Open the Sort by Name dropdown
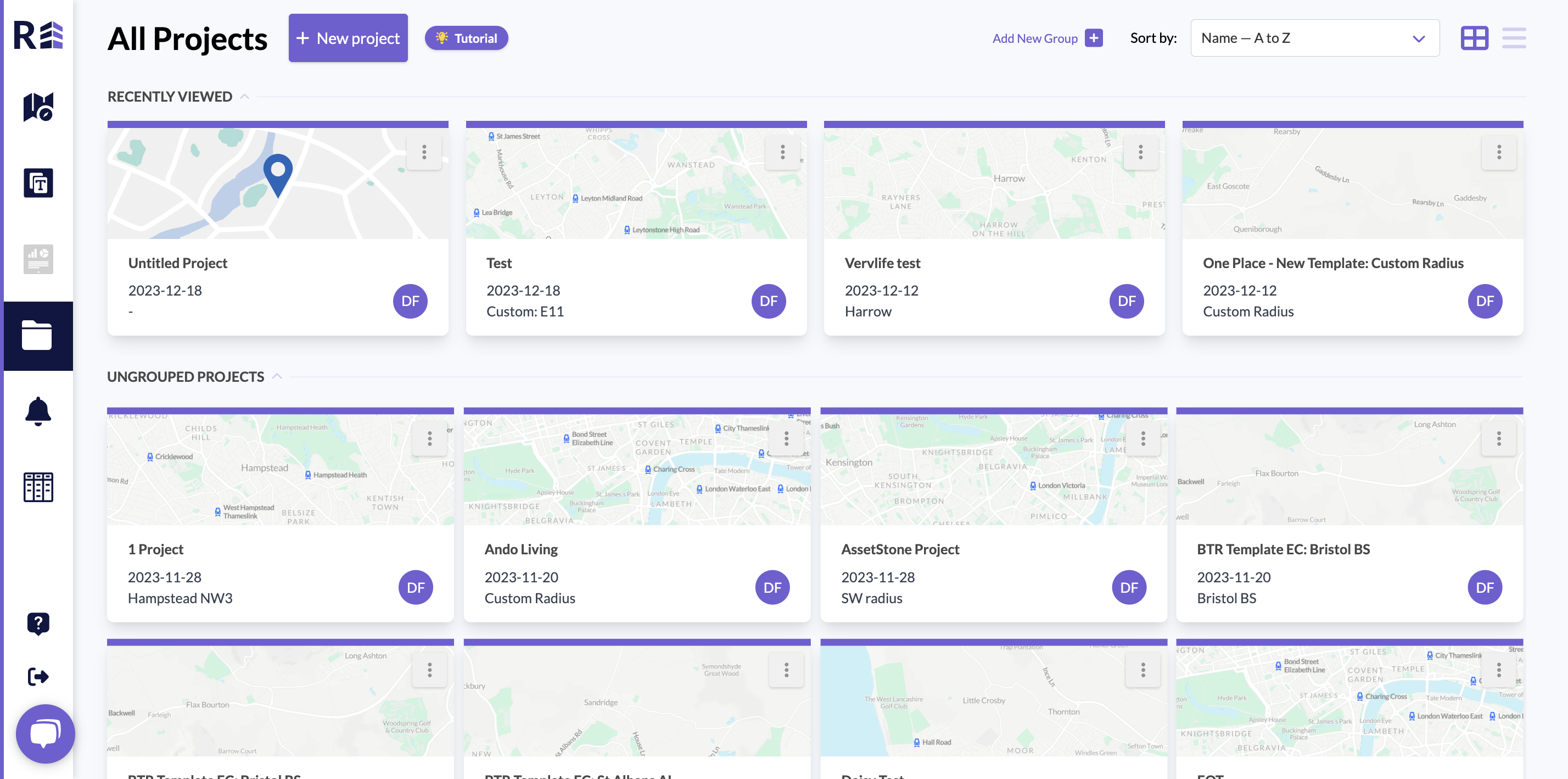The width and height of the screenshot is (1568, 779). [x=1314, y=38]
